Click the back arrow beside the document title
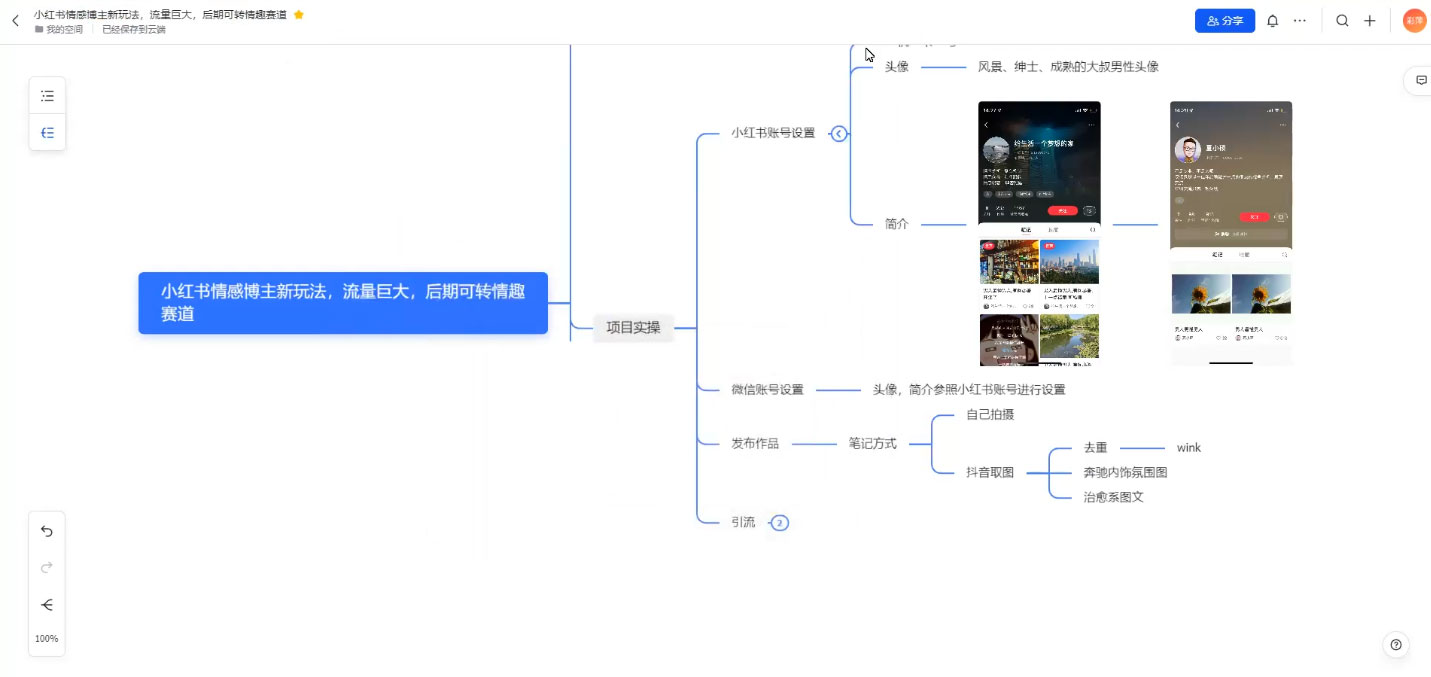Viewport: 1431px width, 677px height. click(15, 20)
